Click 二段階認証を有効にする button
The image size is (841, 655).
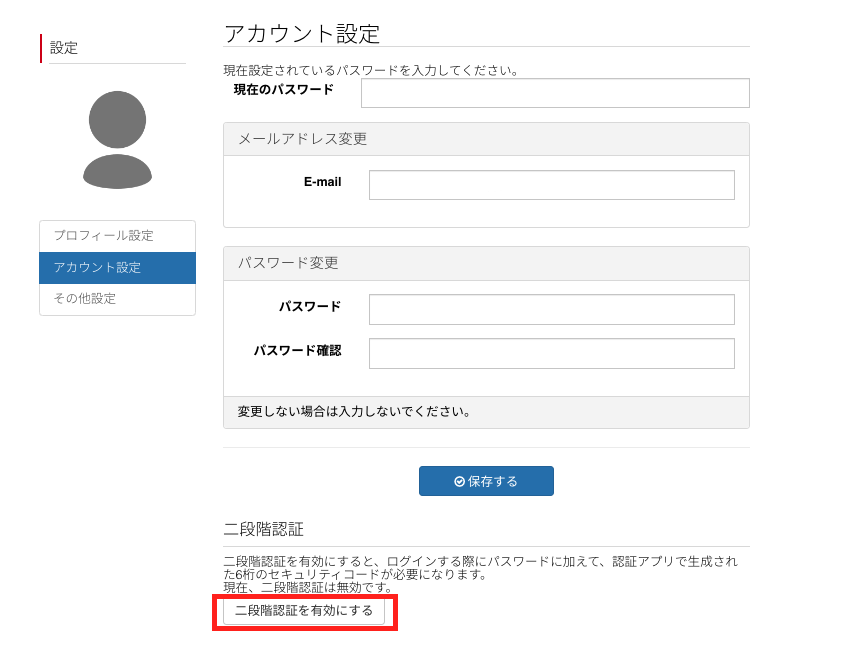coord(304,611)
